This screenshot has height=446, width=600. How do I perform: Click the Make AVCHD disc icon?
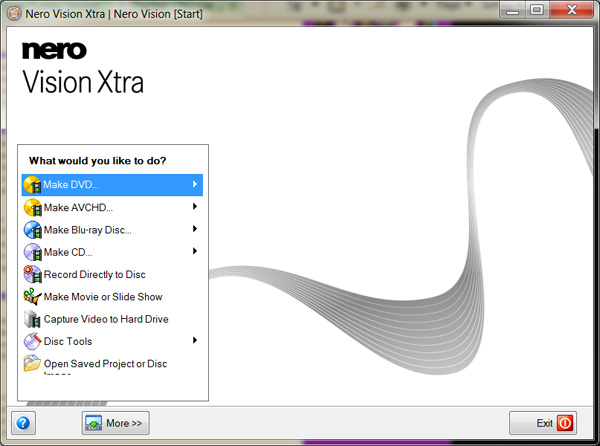pyautogui.click(x=33, y=208)
